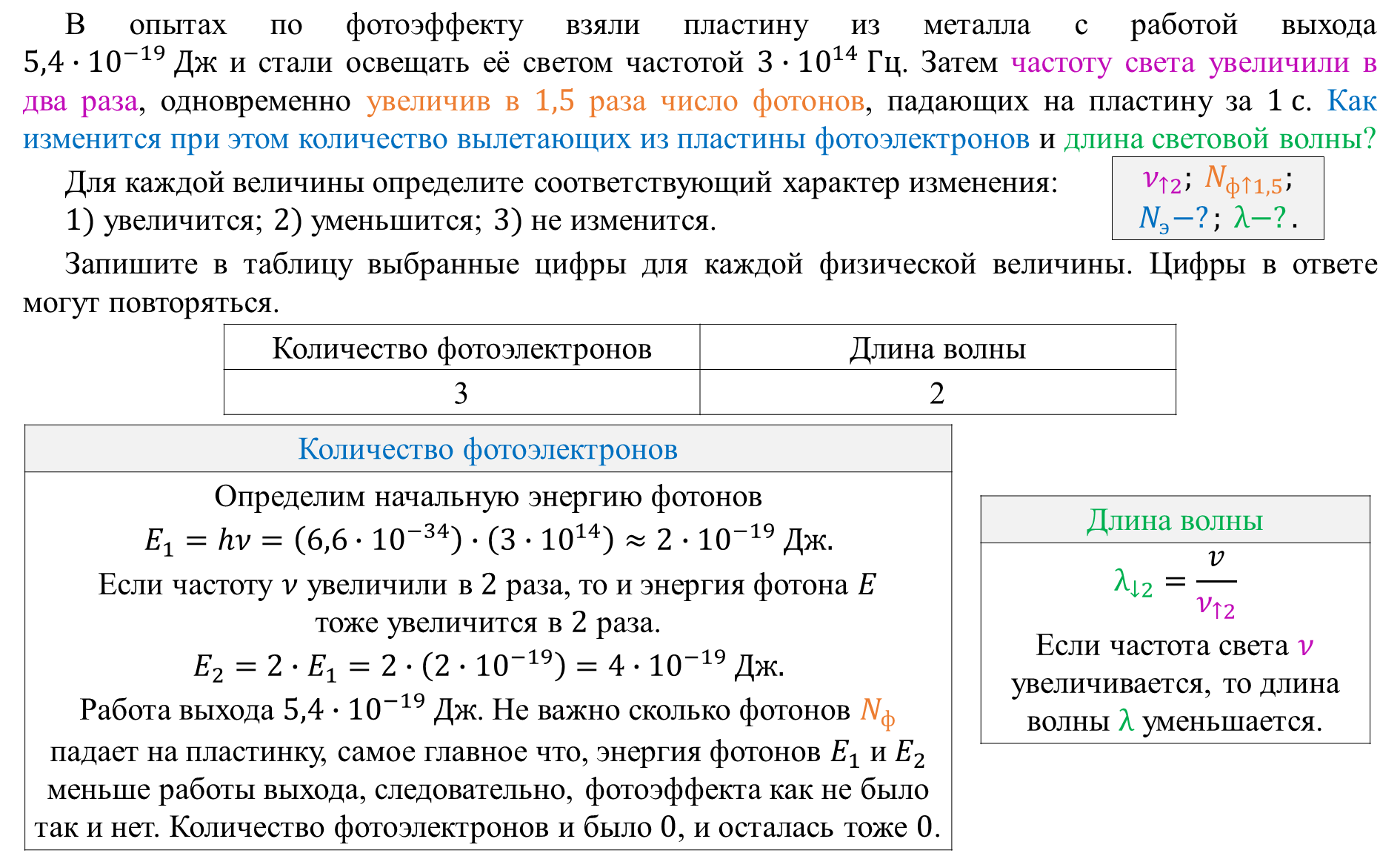The width and height of the screenshot is (1400, 859).
Task: Click the line 'Для каждой величины определите соответствующий характер'
Action: click(561, 182)
